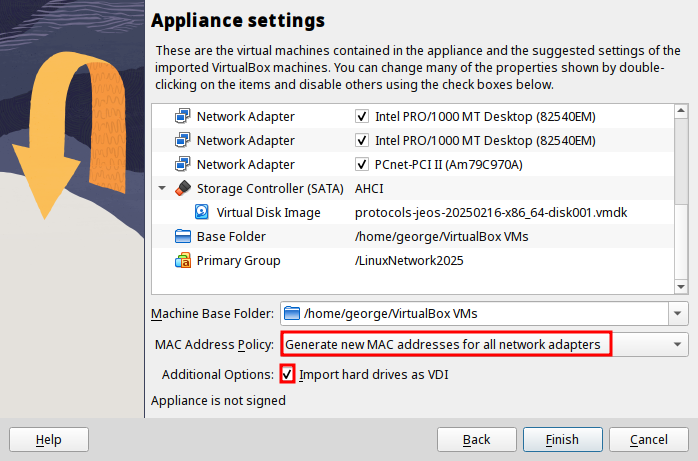Open the MAC Address Policy dropdown
The height and width of the screenshot is (461, 698).
484,344
